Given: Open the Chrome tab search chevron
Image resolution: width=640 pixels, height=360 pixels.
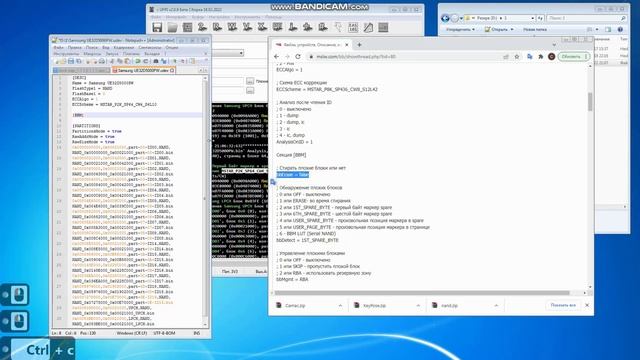Looking at the screenshot, I should click(x=554, y=44).
